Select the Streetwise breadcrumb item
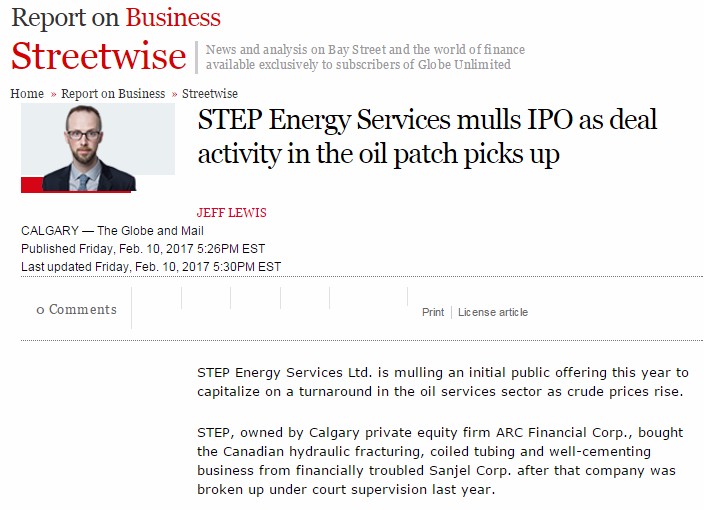This screenshot has height=510, width=704. [x=210, y=94]
